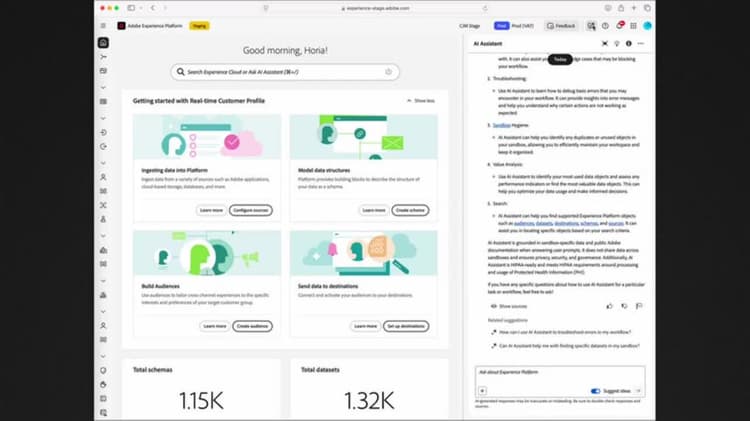
Task: Open a new Safari tab with plus icon
Action: [634, 8]
